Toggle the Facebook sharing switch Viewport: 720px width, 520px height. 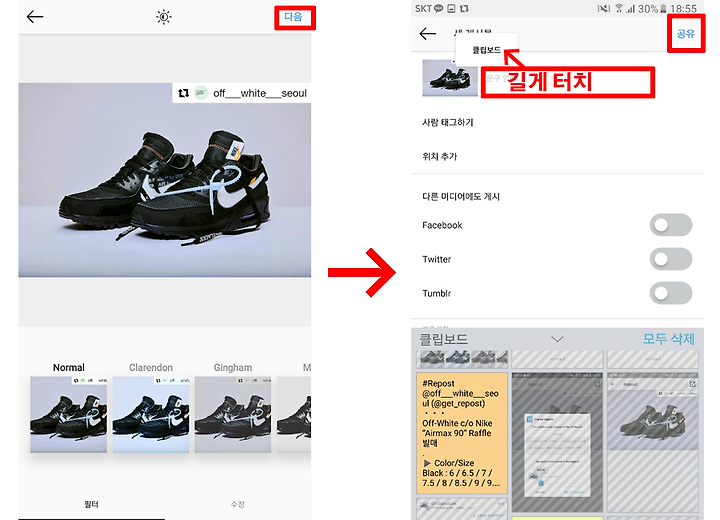[671, 225]
